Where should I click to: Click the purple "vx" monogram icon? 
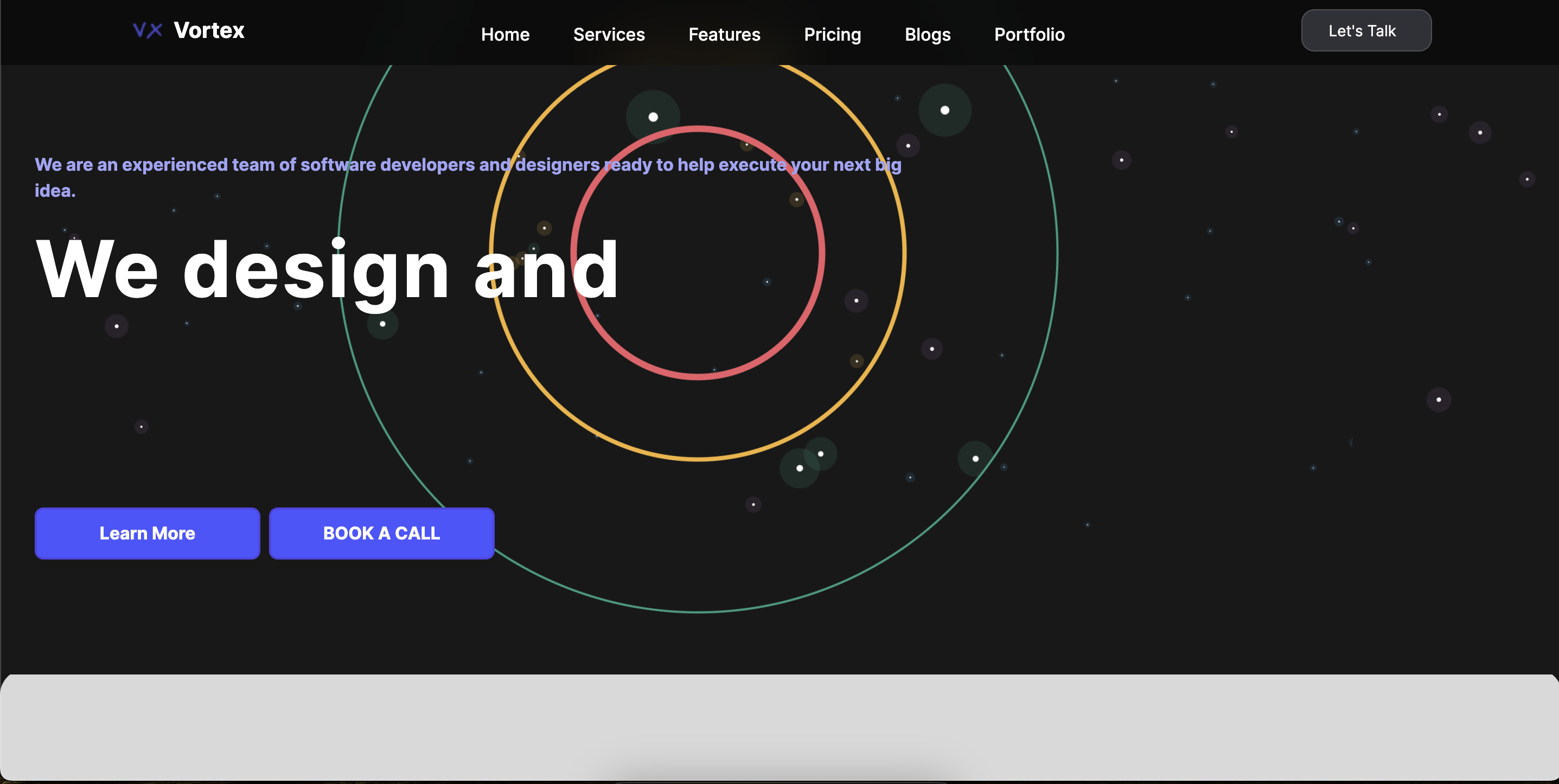coord(148,30)
